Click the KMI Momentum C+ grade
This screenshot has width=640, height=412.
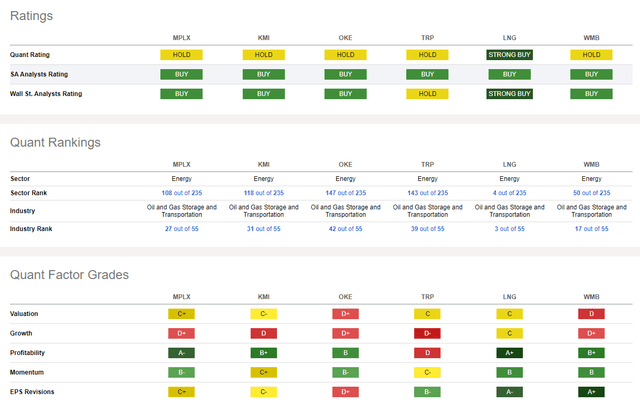tap(264, 372)
